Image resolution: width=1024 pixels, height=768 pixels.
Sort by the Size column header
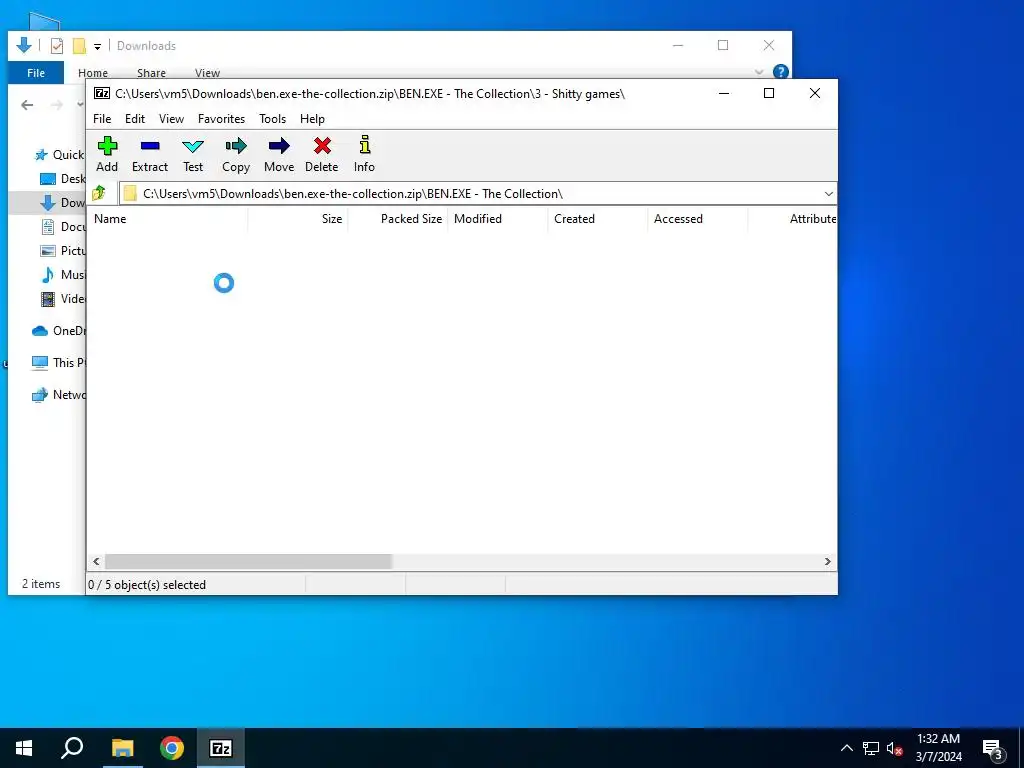point(298,219)
